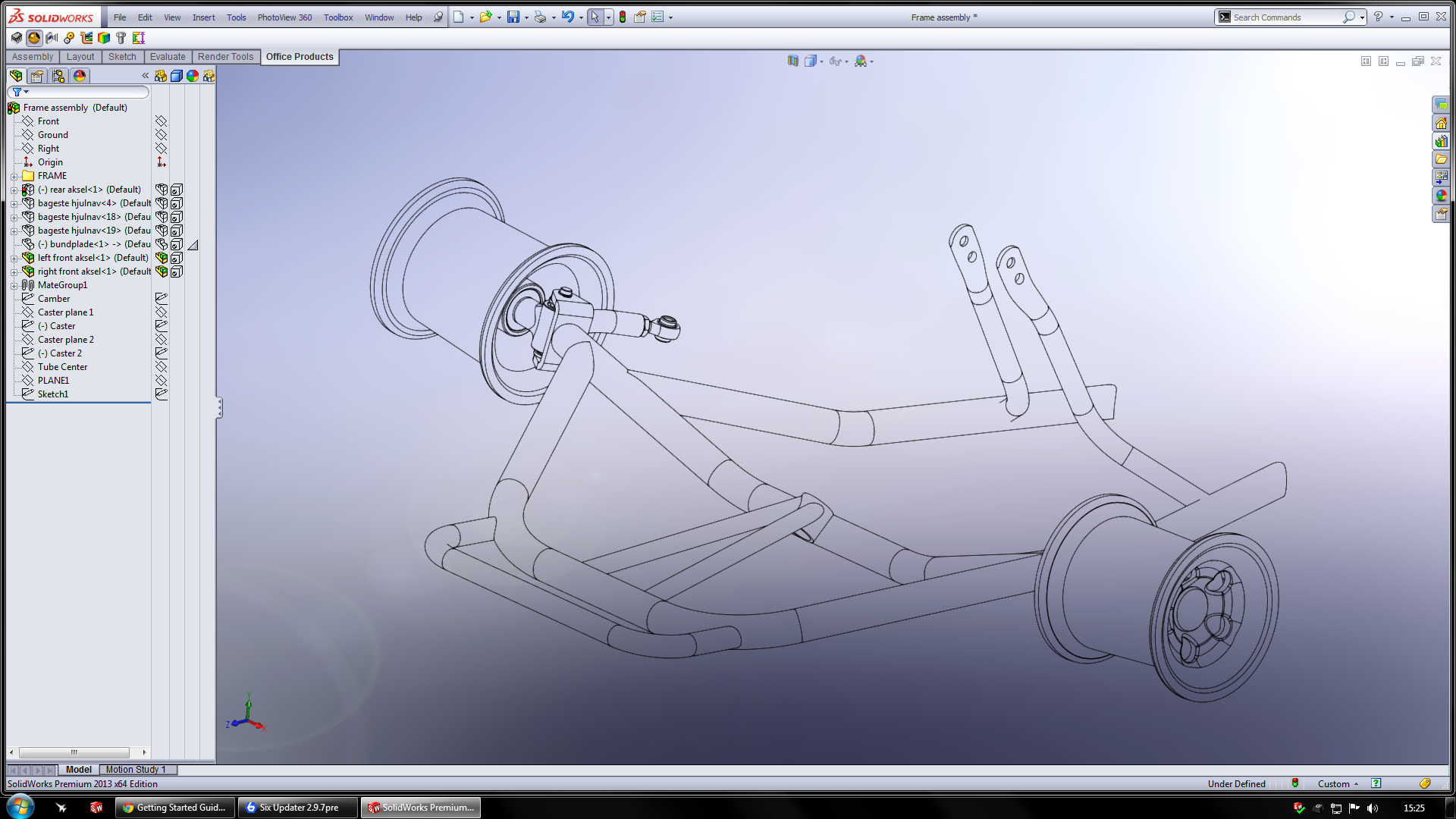The width and height of the screenshot is (1456, 819).
Task: Click the Motion Study 1 tab
Action: (136, 769)
